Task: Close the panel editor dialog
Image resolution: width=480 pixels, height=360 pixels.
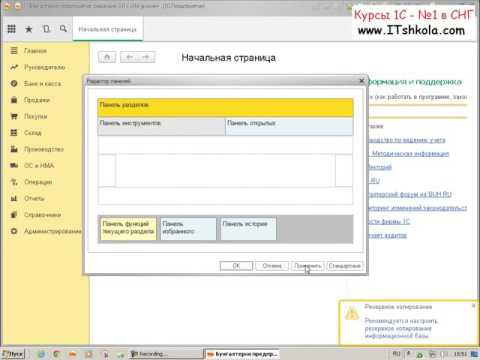Action: [x=362, y=81]
